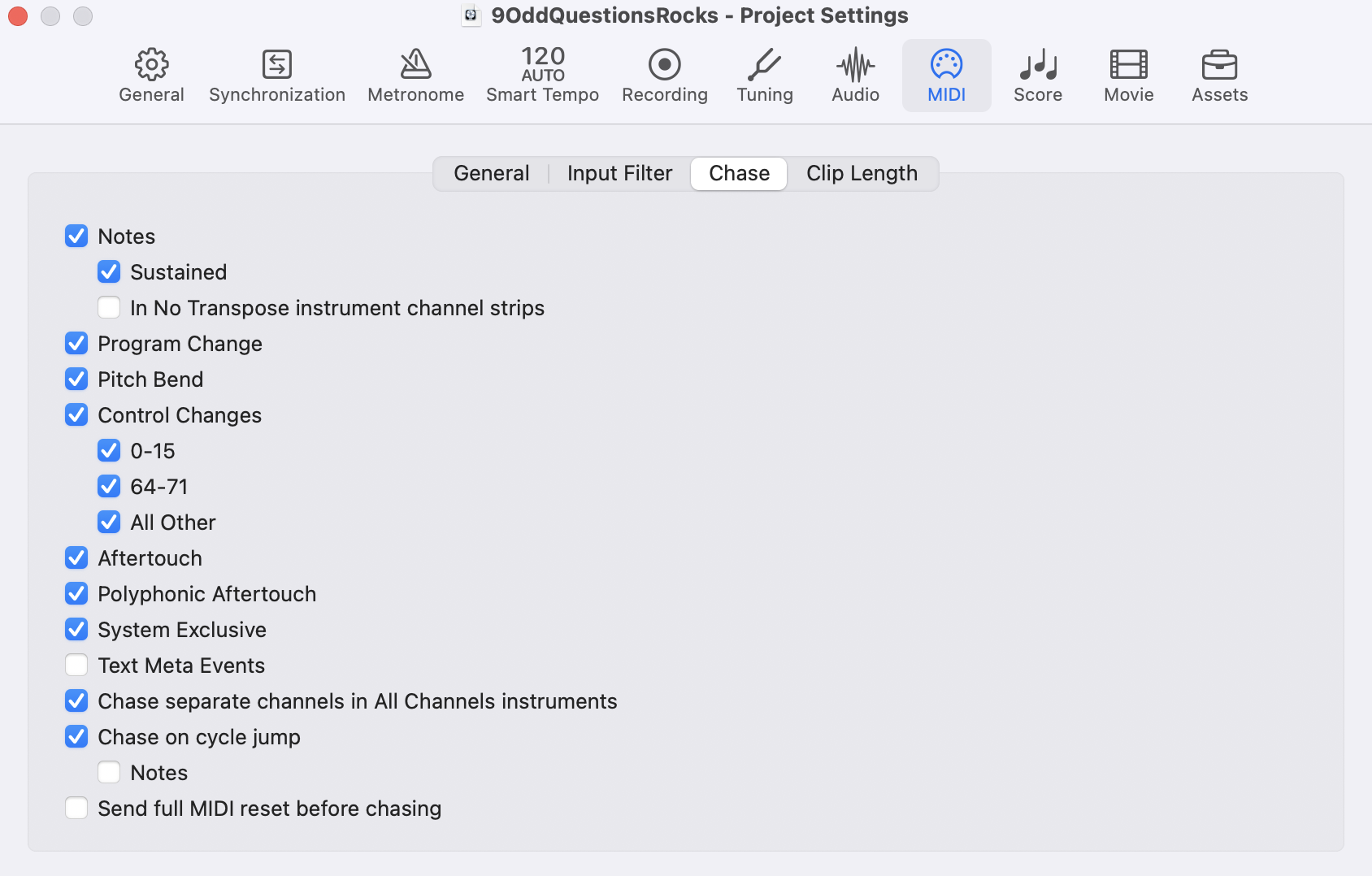1372x876 pixels.
Task: Uncheck the Sustained notes option
Action: point(109,271)
